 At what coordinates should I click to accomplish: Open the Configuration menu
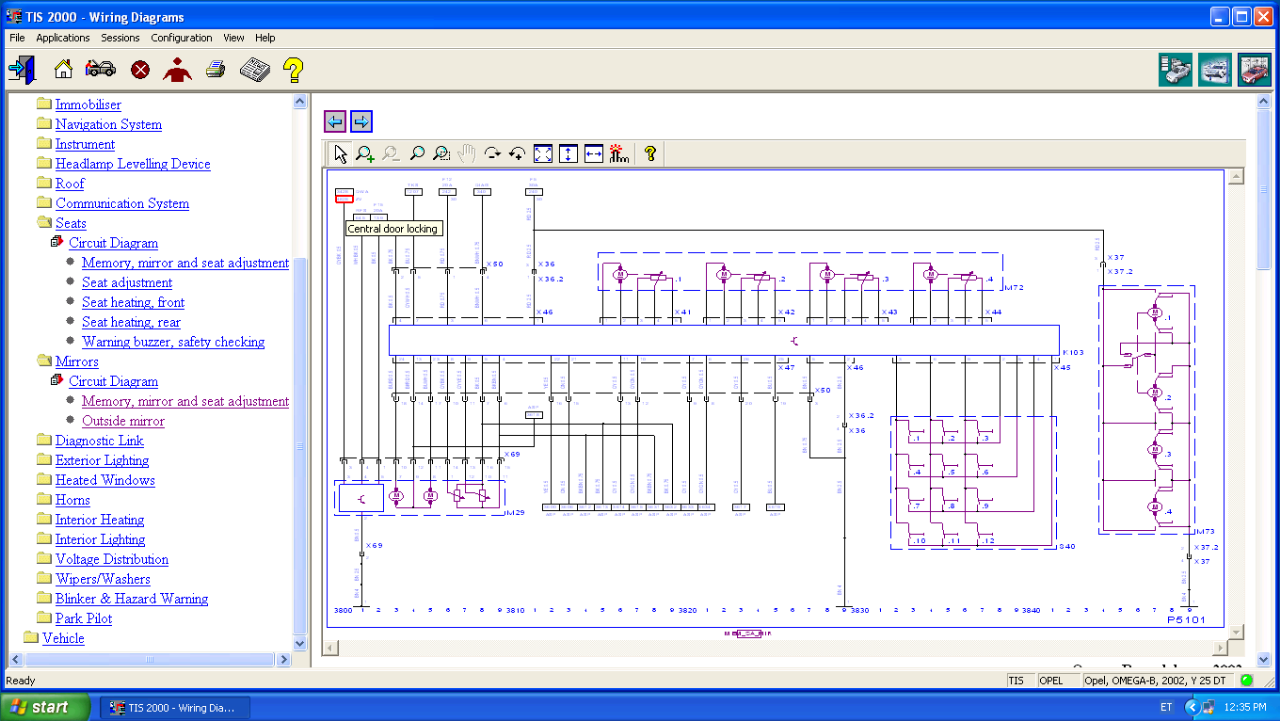tap(181, 38)
